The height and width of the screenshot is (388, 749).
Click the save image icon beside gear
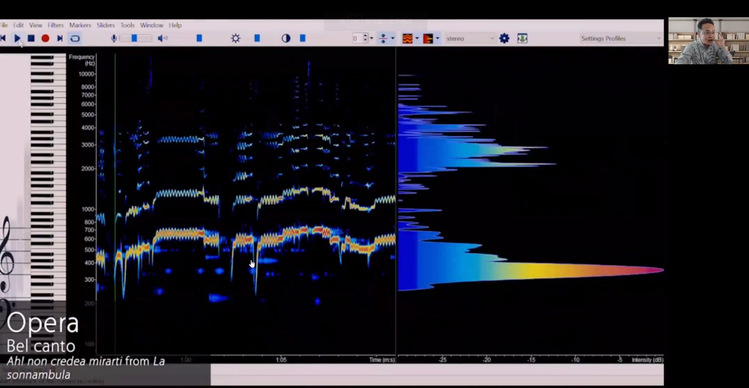pyautogui.click(x=523, y=38)
